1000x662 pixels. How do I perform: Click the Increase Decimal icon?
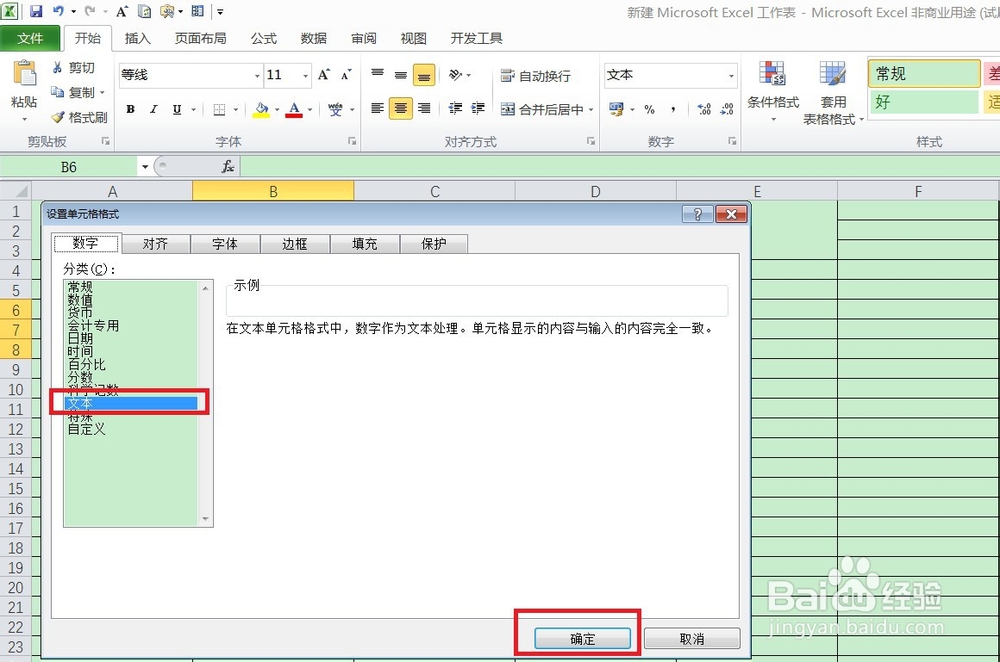[705, 110]
